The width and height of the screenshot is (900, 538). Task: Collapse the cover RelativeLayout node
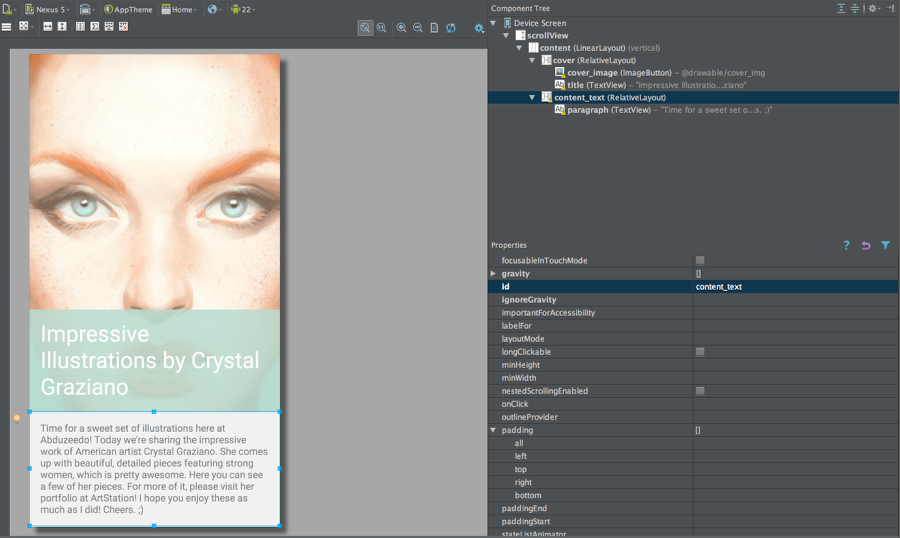[532, 60]
